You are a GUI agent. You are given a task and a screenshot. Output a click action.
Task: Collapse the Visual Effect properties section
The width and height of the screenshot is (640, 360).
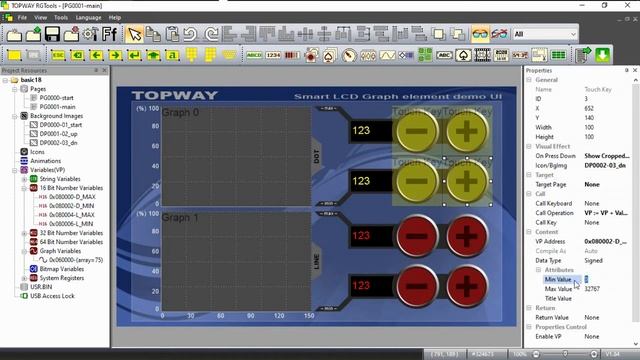[x=529, y=147]
